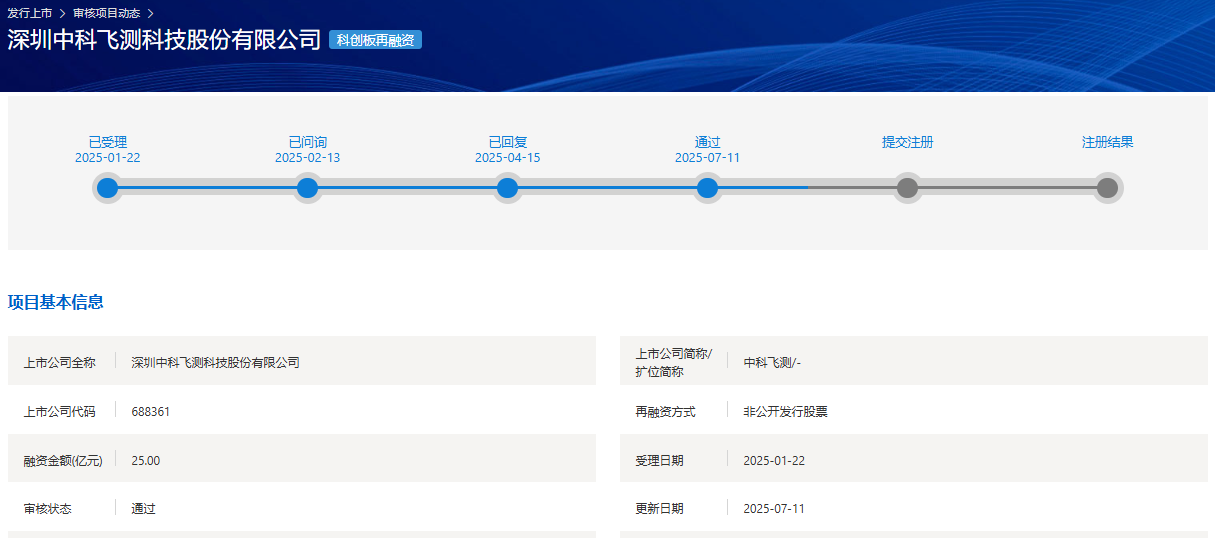Go to 审核项目动态 breadcrumb link
Image resolution: width=1215 pixels, height=538 pixels.
point(106,14)
